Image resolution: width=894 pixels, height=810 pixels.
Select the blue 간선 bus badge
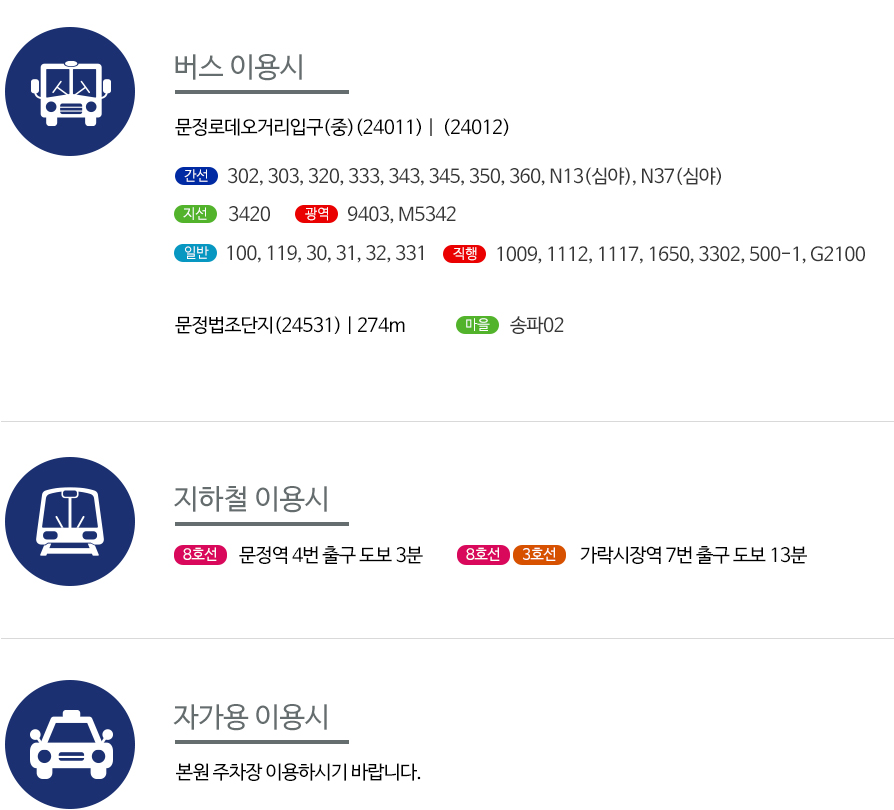pyautogui.click(x=196, y=176)
